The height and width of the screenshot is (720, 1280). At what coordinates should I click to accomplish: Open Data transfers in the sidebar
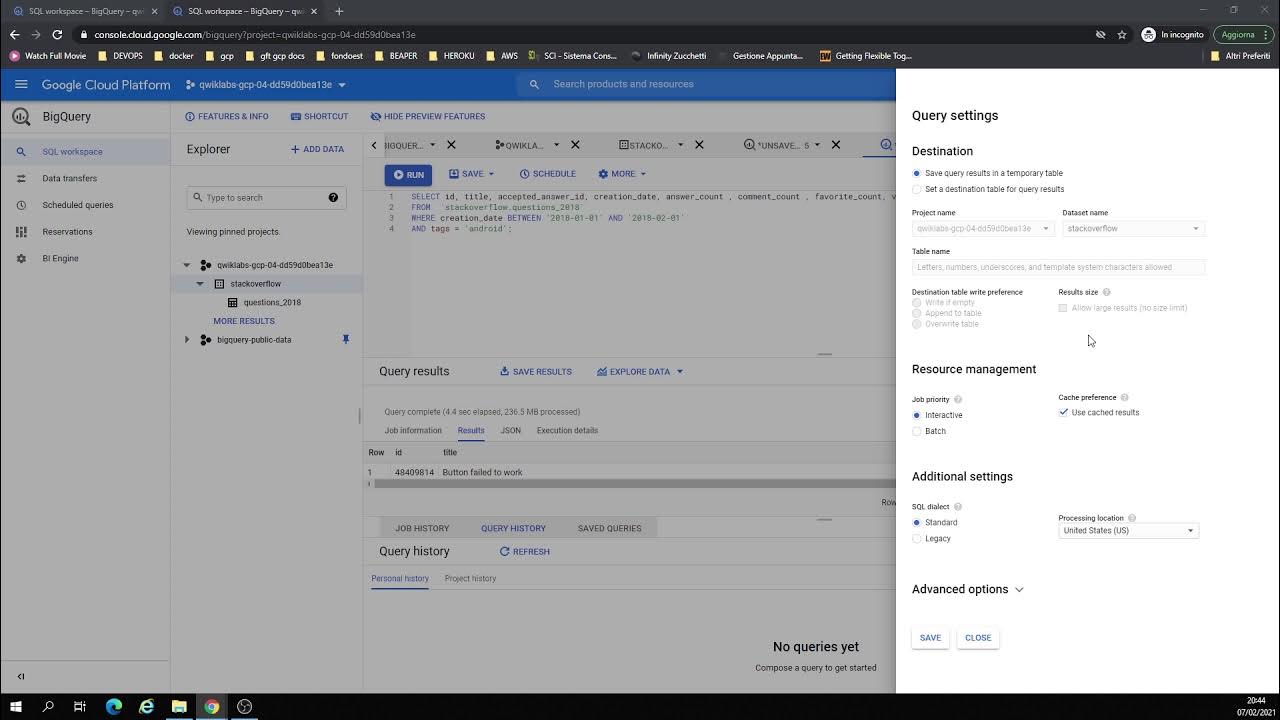coord(85,178)
